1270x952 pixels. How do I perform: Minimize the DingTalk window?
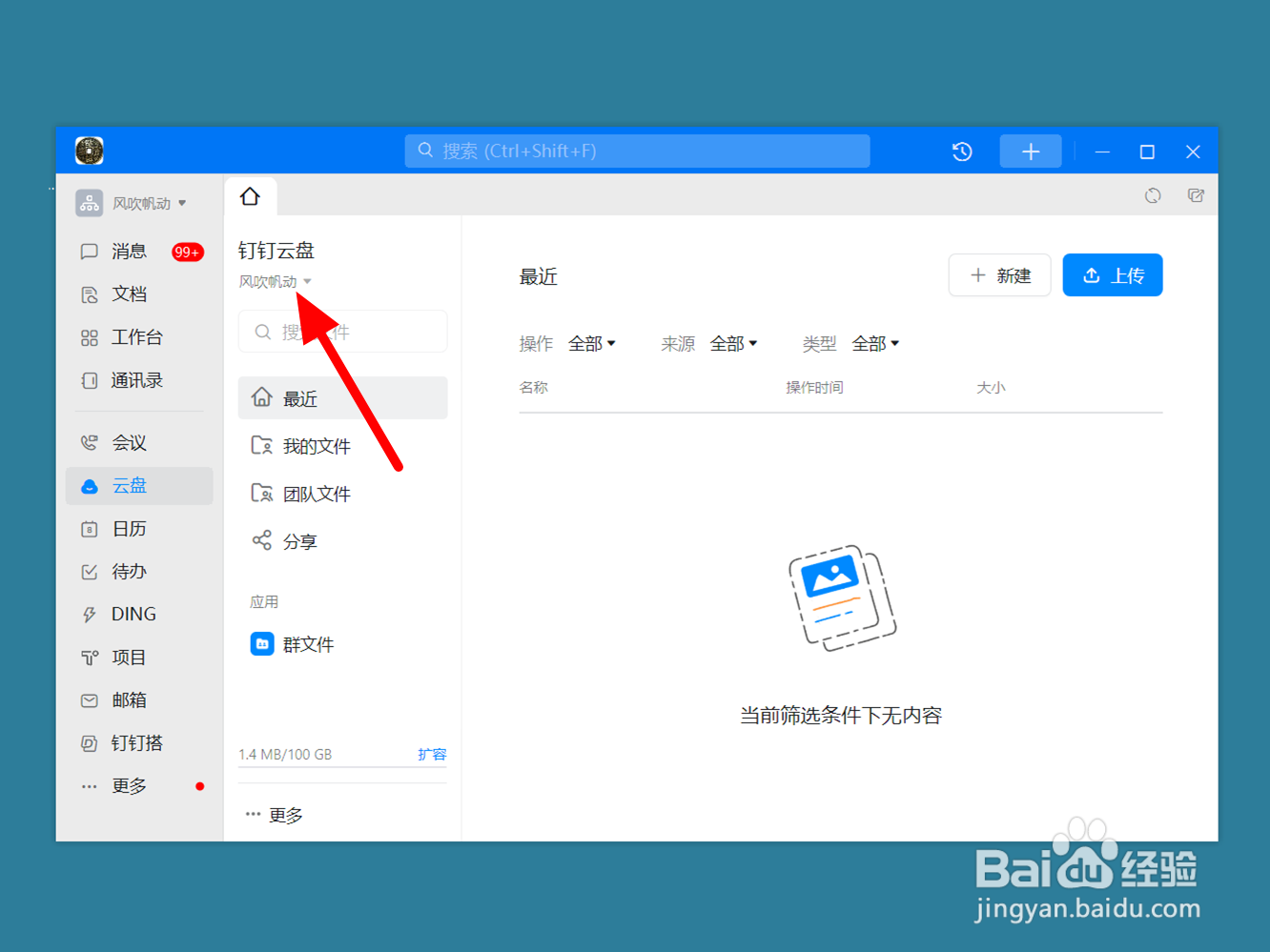click(1102, 152)
